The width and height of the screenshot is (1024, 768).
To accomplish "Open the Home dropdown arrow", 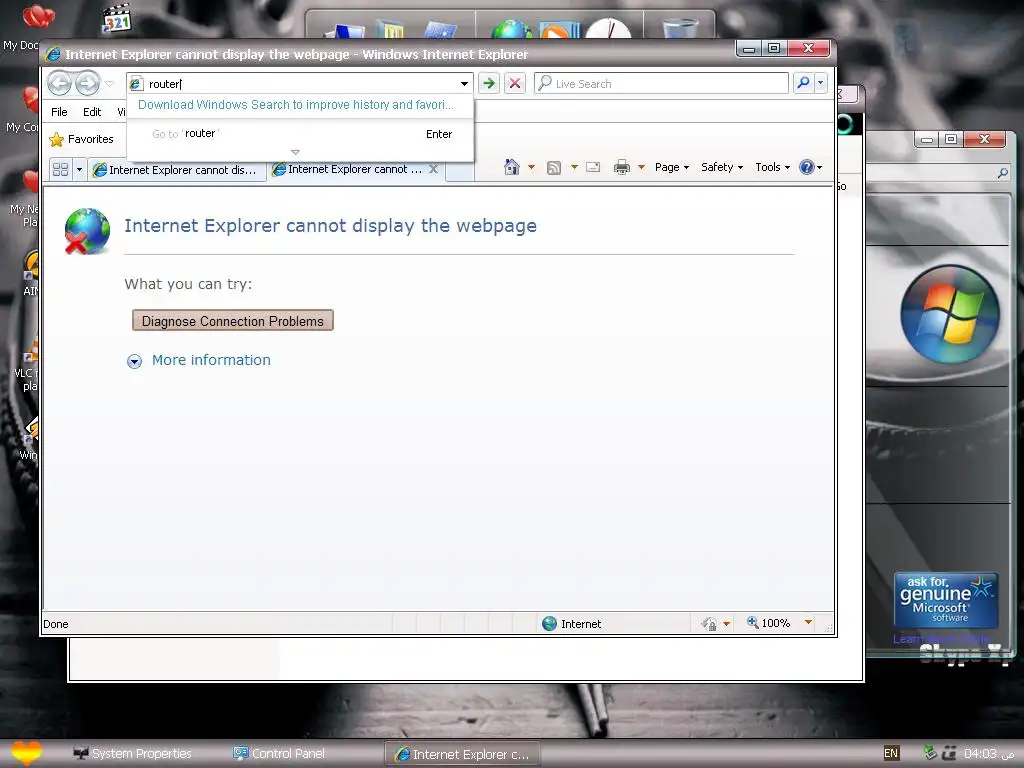I will coord(532,167).
